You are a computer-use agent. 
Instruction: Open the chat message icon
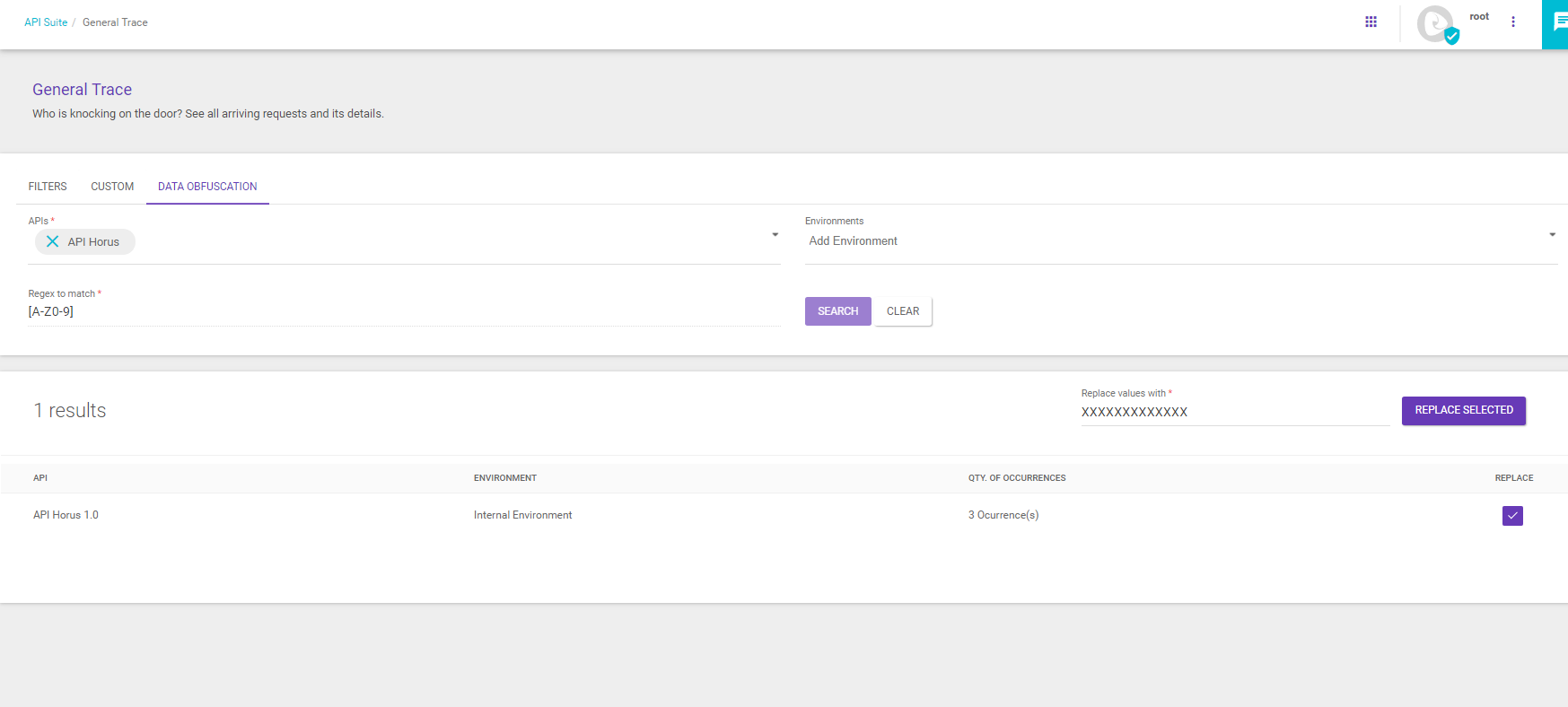coord(1559,22)
